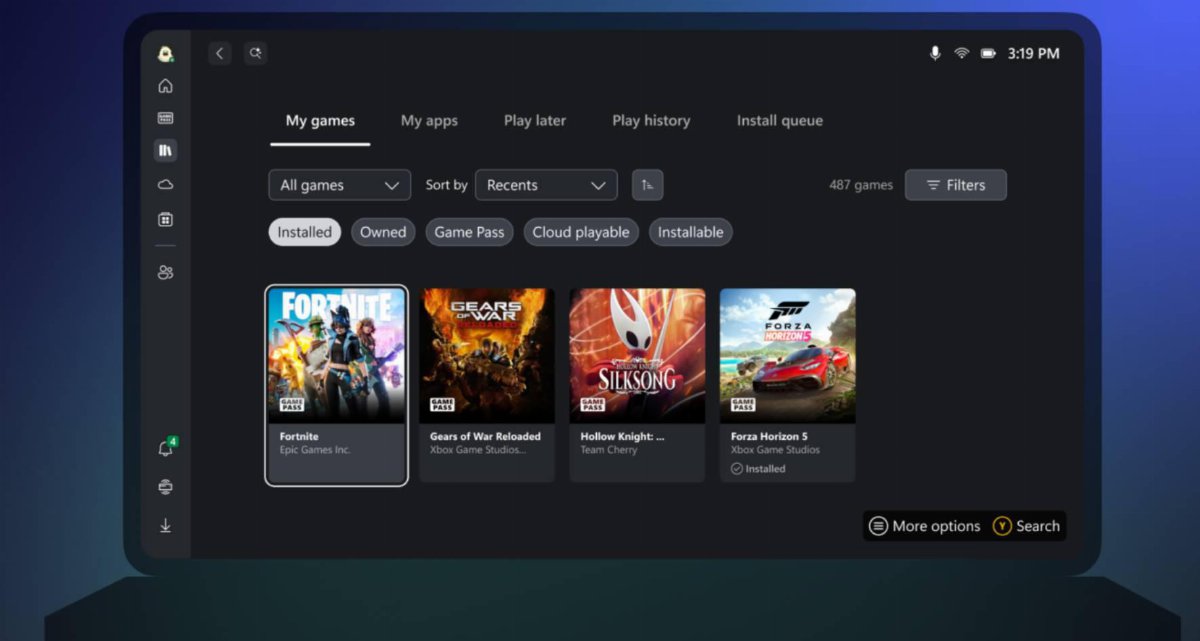Toggle the Installed filter pill
Screen dimensions: 1200x641
pos(304,231)
